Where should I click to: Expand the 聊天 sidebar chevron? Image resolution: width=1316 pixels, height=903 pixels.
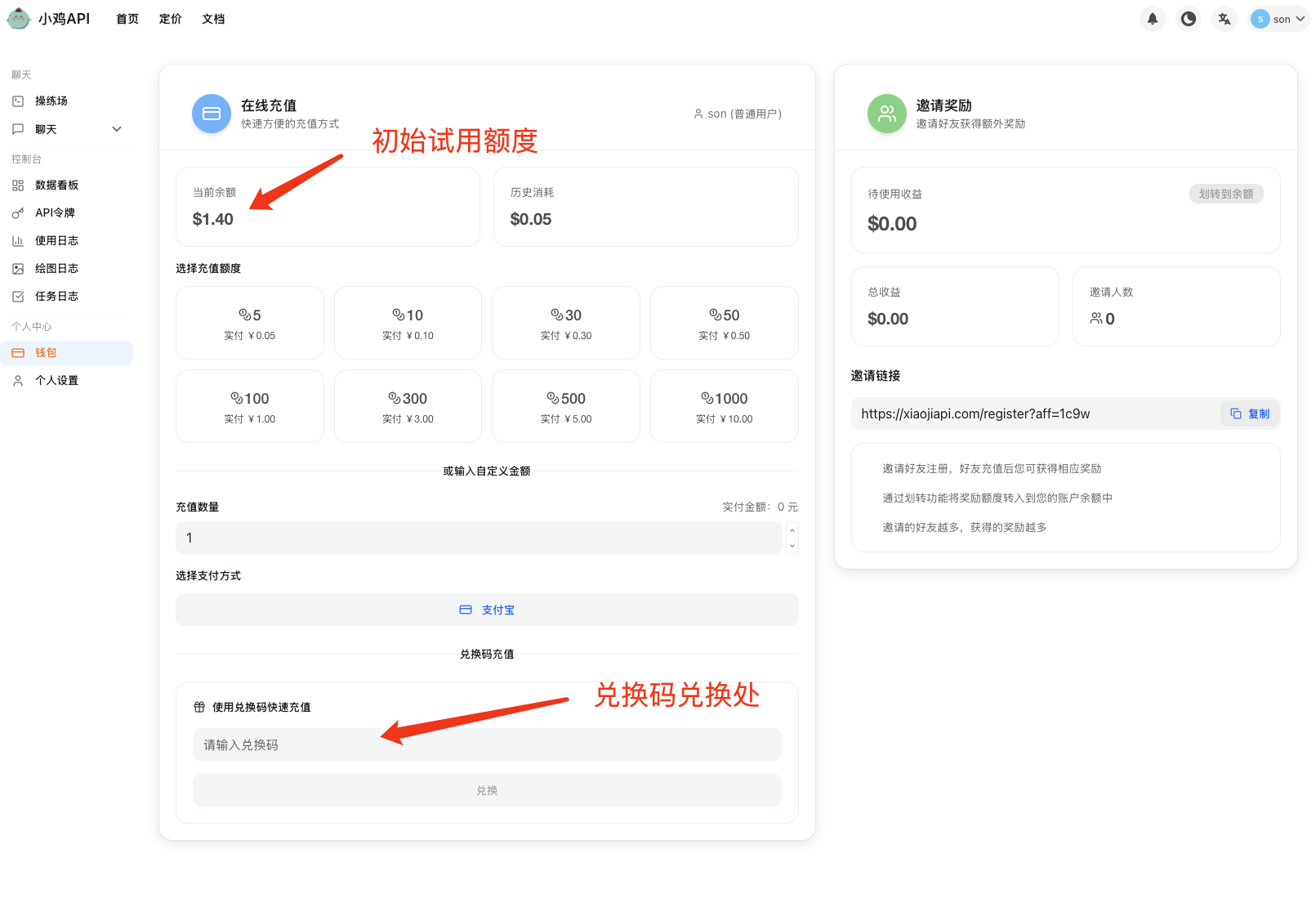117,129
